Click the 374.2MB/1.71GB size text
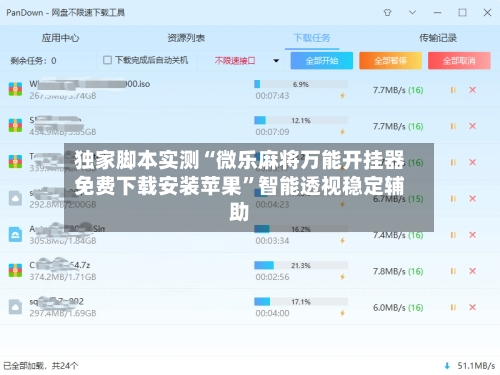Viewport: 500px width, 375px height. [63, 277]
